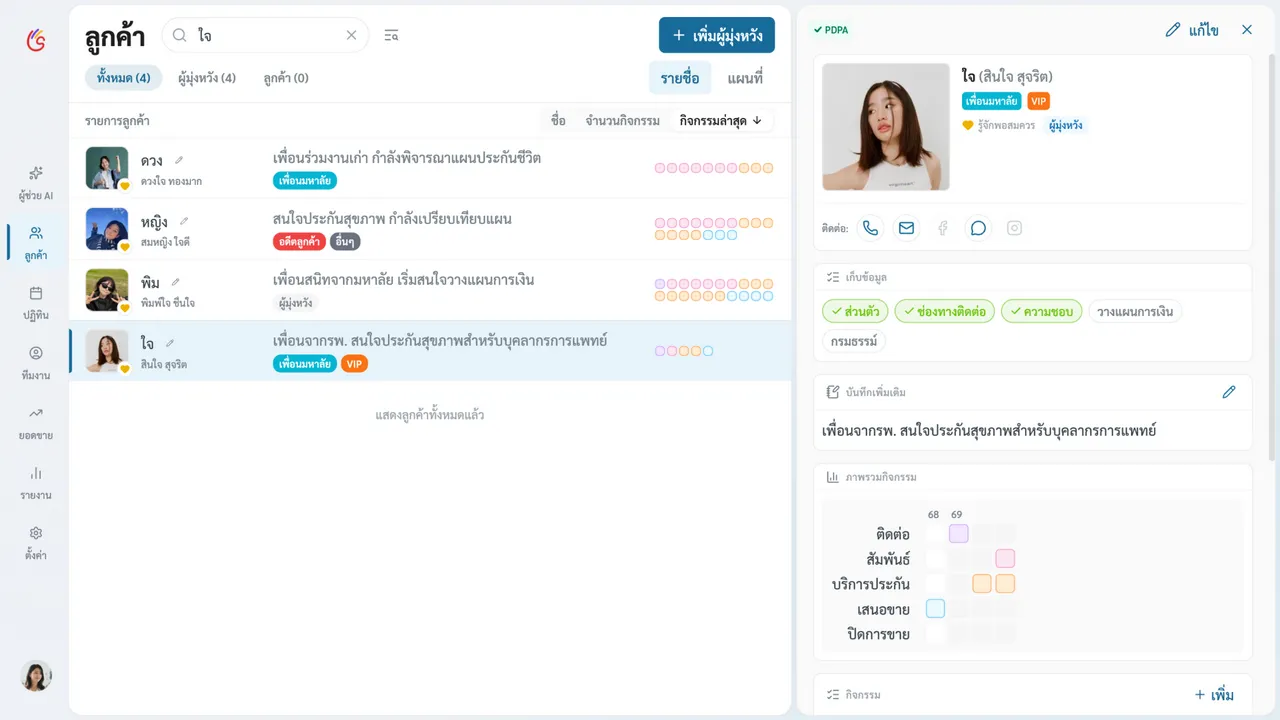Viewport: 1280px width, 720px height.
Task: Open the Instagram contact icon
Action: (x=1015, y=228)
